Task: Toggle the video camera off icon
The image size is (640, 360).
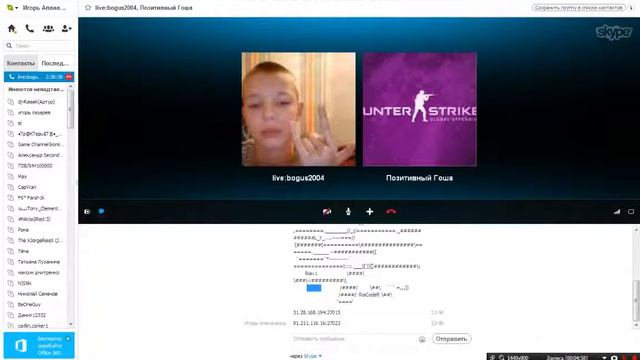Action: pyautogui.click(x=327, y=211)
